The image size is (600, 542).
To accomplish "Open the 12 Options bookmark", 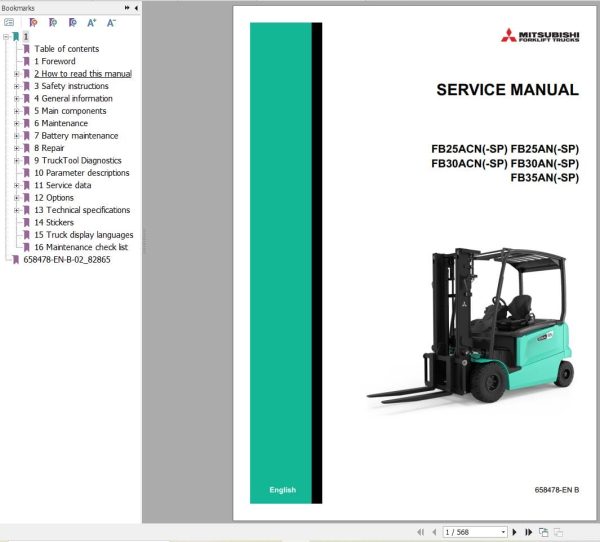I will 54,198.
